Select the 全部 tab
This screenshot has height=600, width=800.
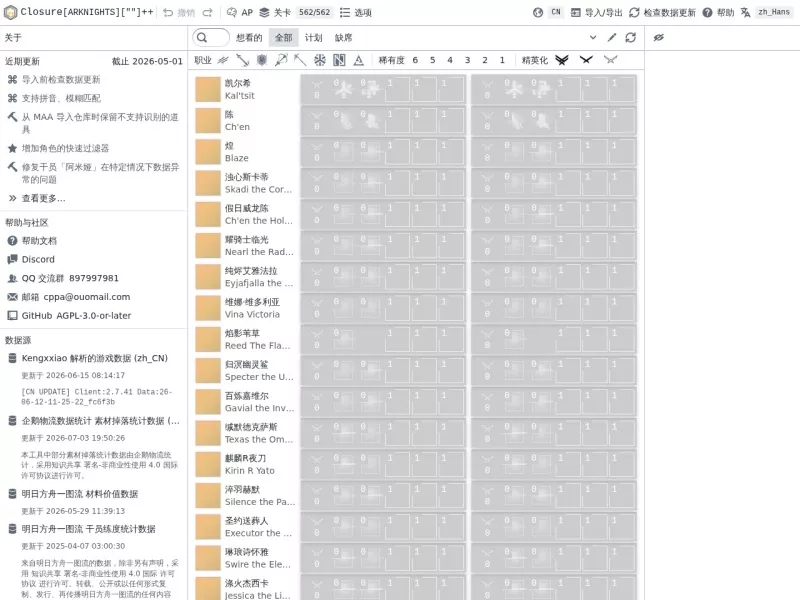[x=284, y=38]
